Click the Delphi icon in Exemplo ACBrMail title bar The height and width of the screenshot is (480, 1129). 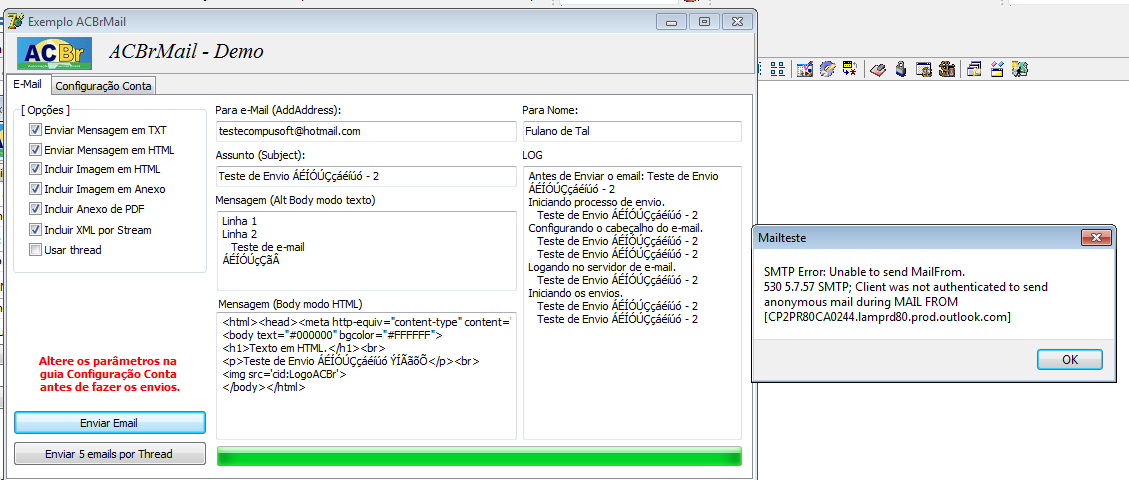(14, 22)
